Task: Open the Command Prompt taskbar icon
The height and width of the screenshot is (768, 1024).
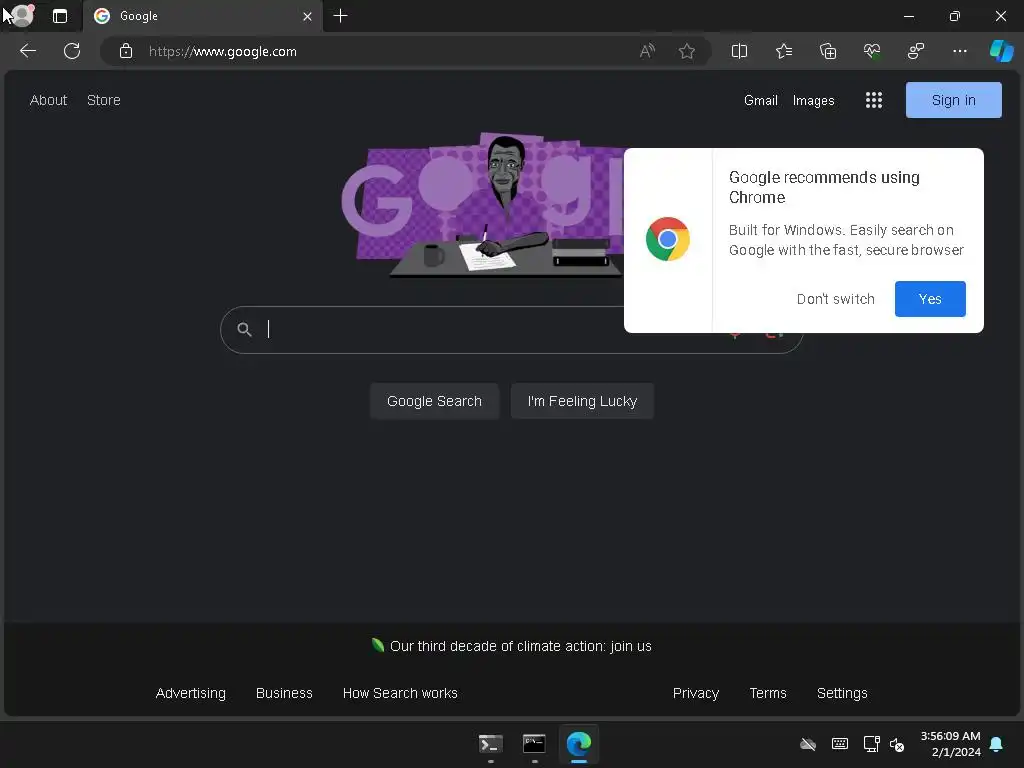Action: [534, 744]
